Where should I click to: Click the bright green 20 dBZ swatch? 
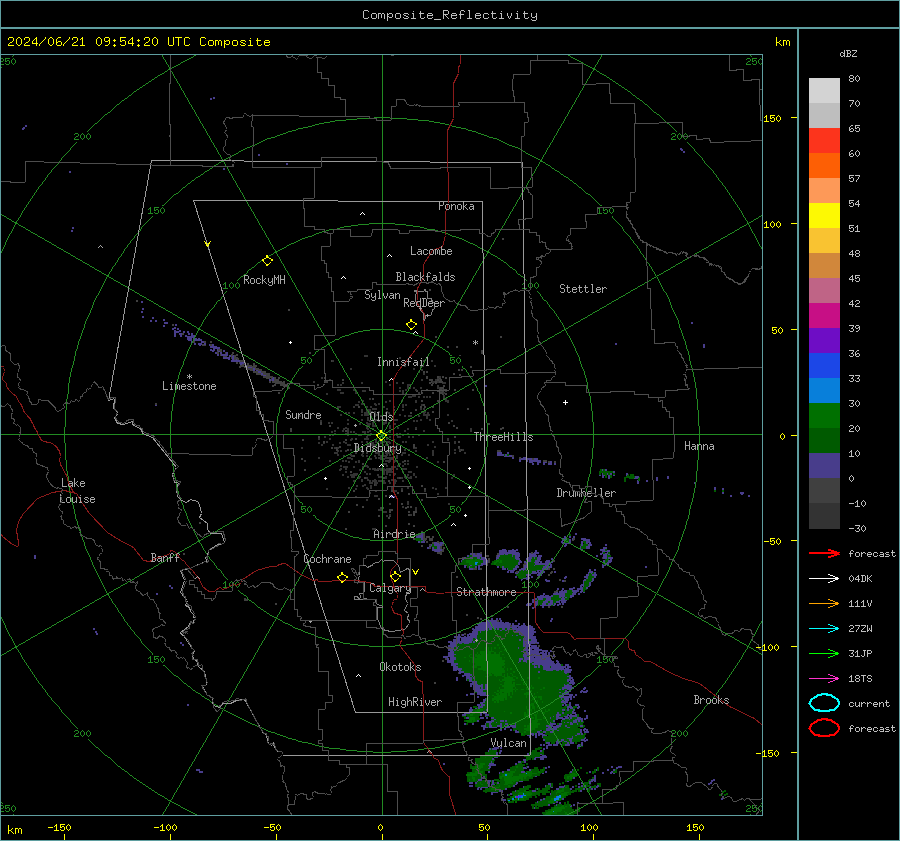click(x=824, y=416)
